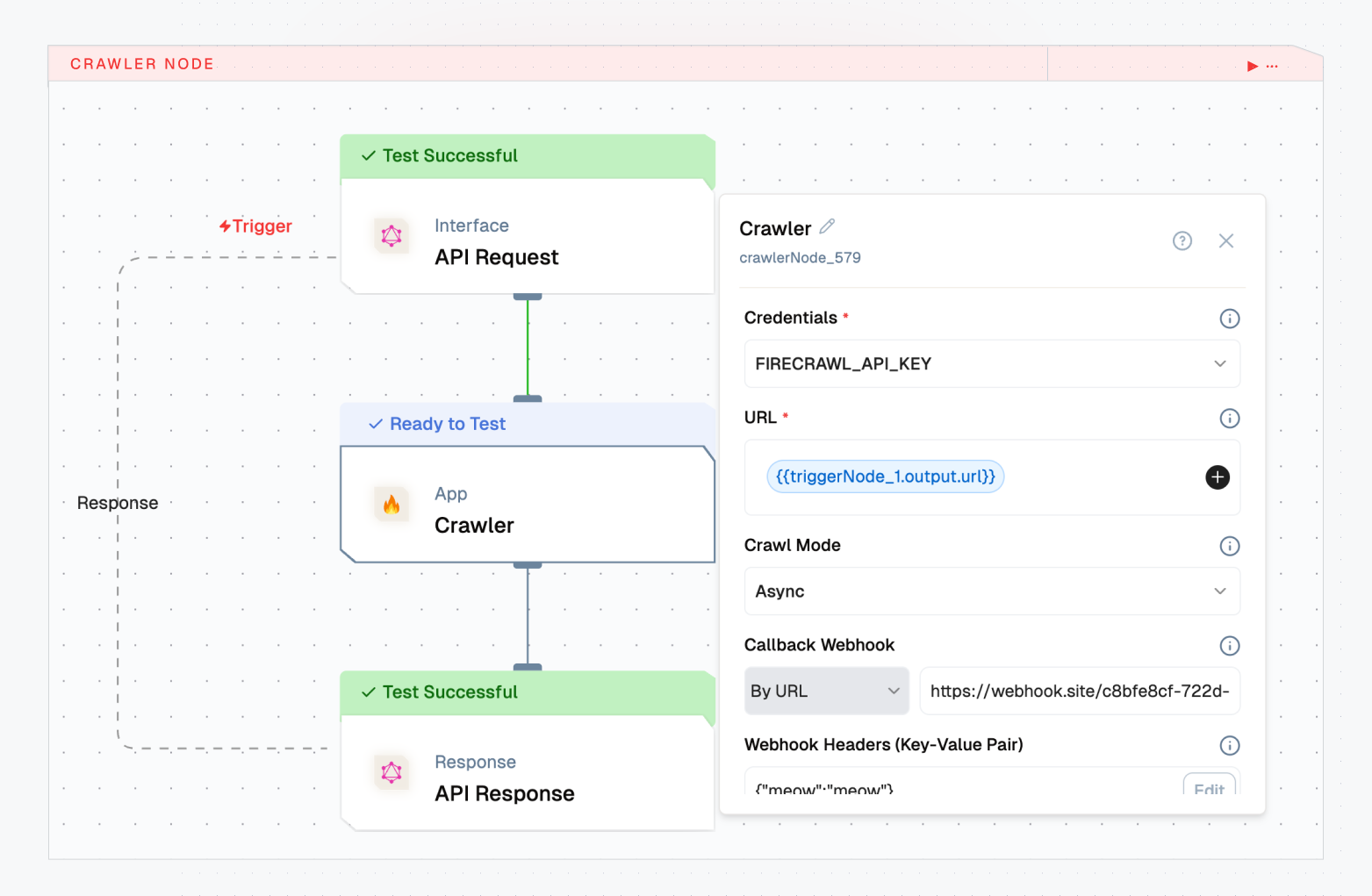Click the Crawl Mode info icon
The width and height of the screenshot is (1372, 896).
pyautogui.click(x=1230, y=546)
